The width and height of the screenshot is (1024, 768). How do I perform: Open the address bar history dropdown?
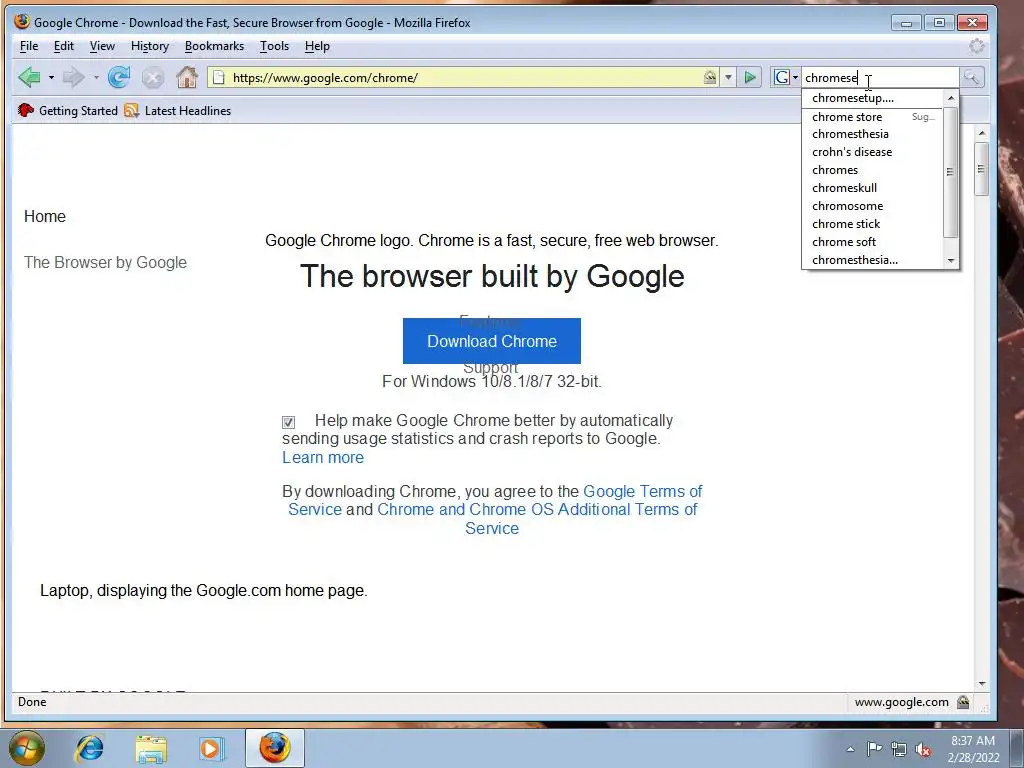[728, 78]
